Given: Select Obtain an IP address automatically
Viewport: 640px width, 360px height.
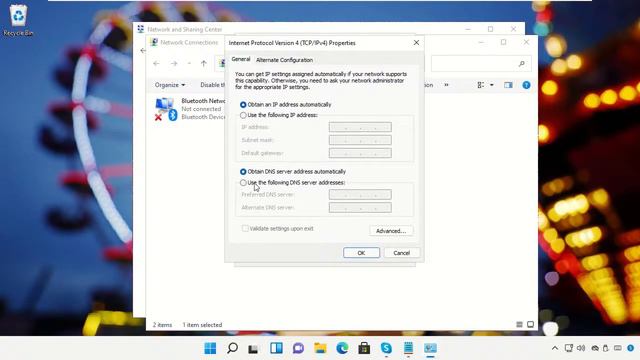Looking at the screenshot, I should [x=243, y=105].
